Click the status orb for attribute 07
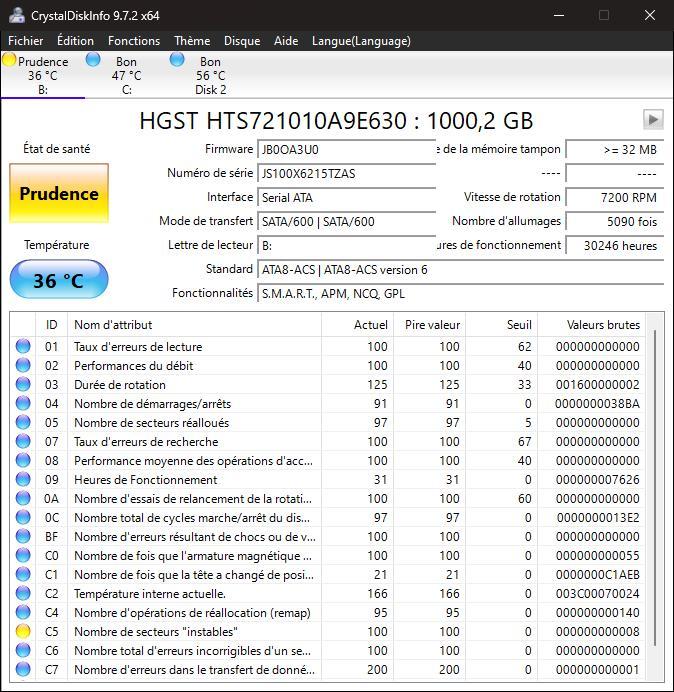Image resolution: width=674 pixels, height=692 pixels. point(23,441)
